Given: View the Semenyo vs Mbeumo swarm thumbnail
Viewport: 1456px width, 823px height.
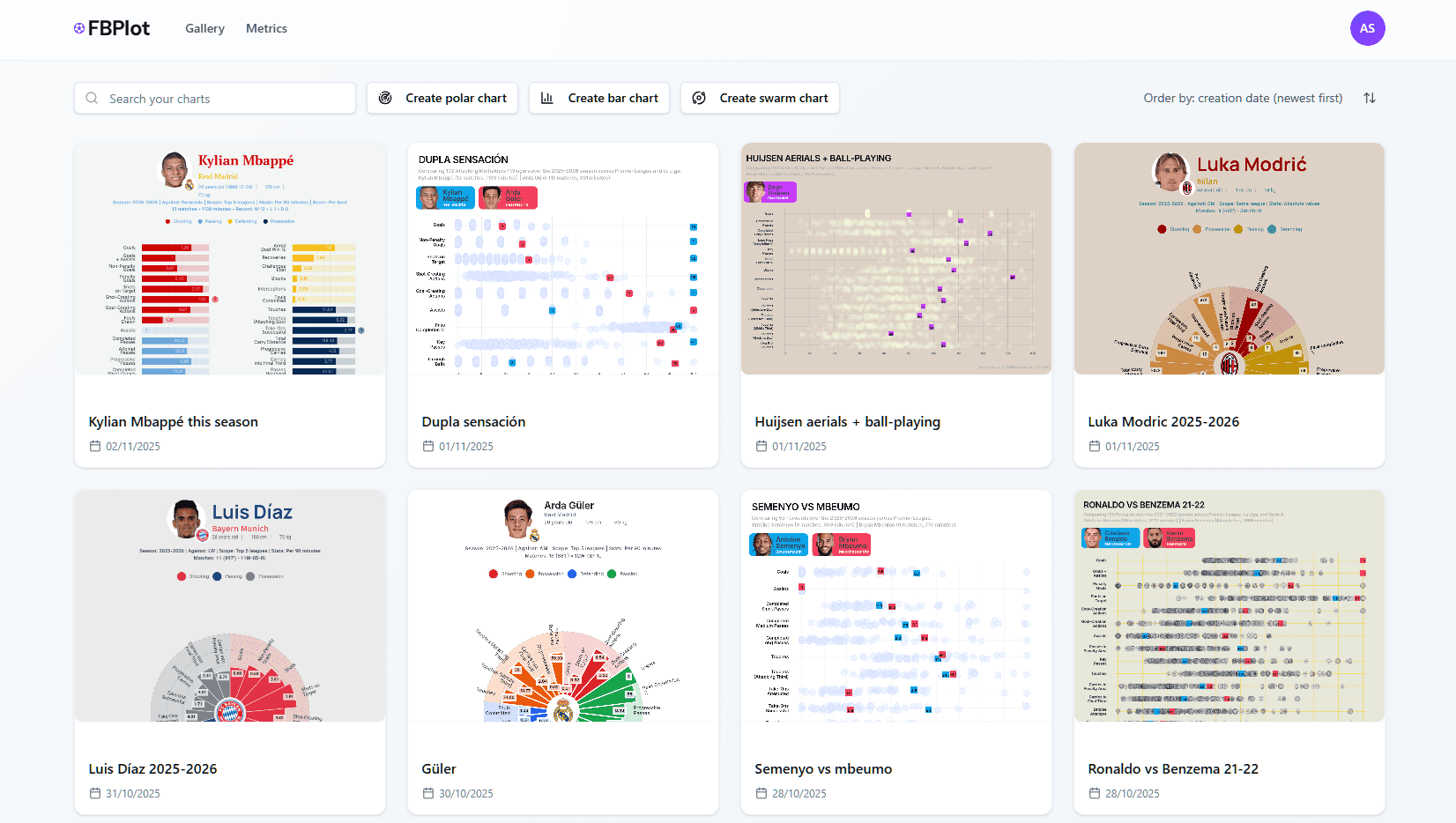Looking at the screenshot, I should (x=895, y=606).
